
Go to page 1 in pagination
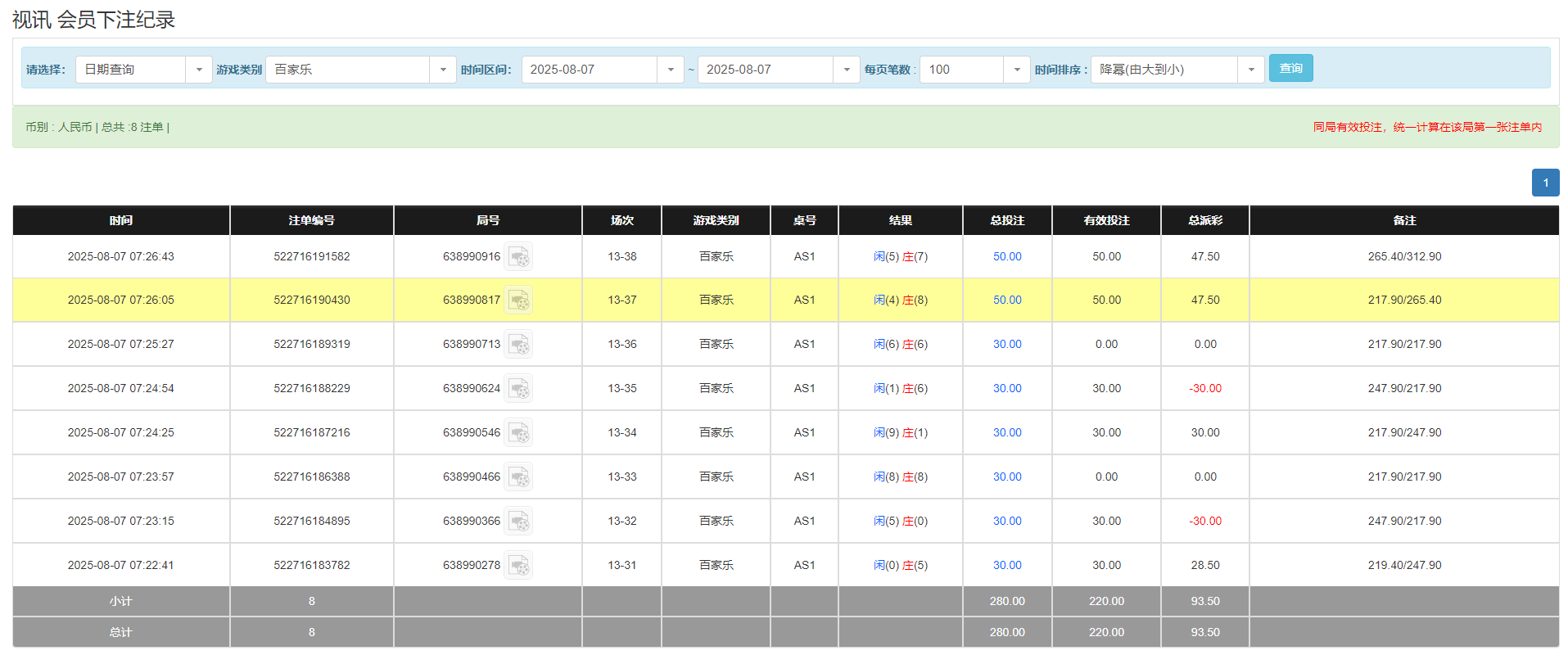click(1545, 183)
